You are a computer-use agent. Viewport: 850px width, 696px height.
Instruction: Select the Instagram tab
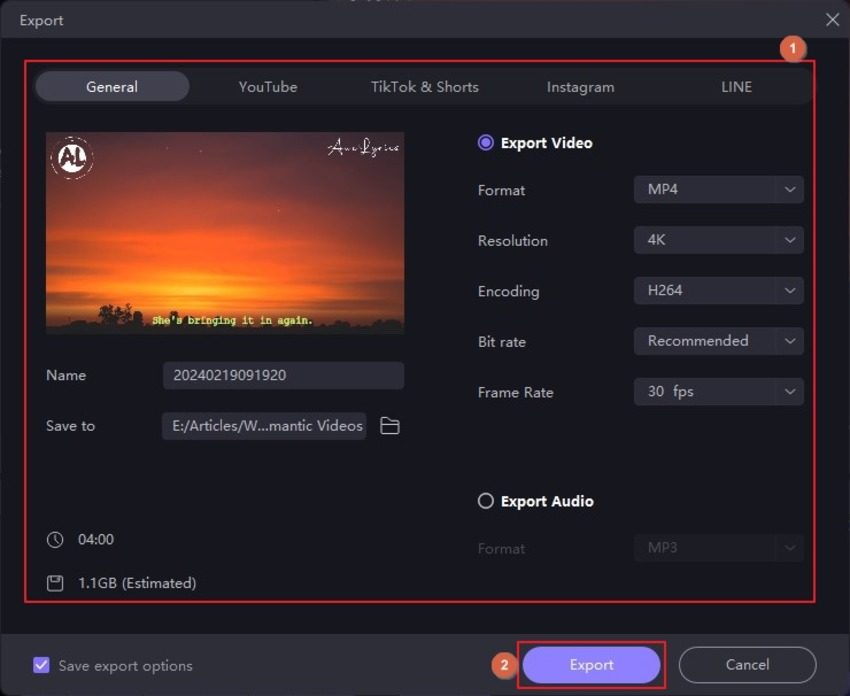click(x=580, y=87)
